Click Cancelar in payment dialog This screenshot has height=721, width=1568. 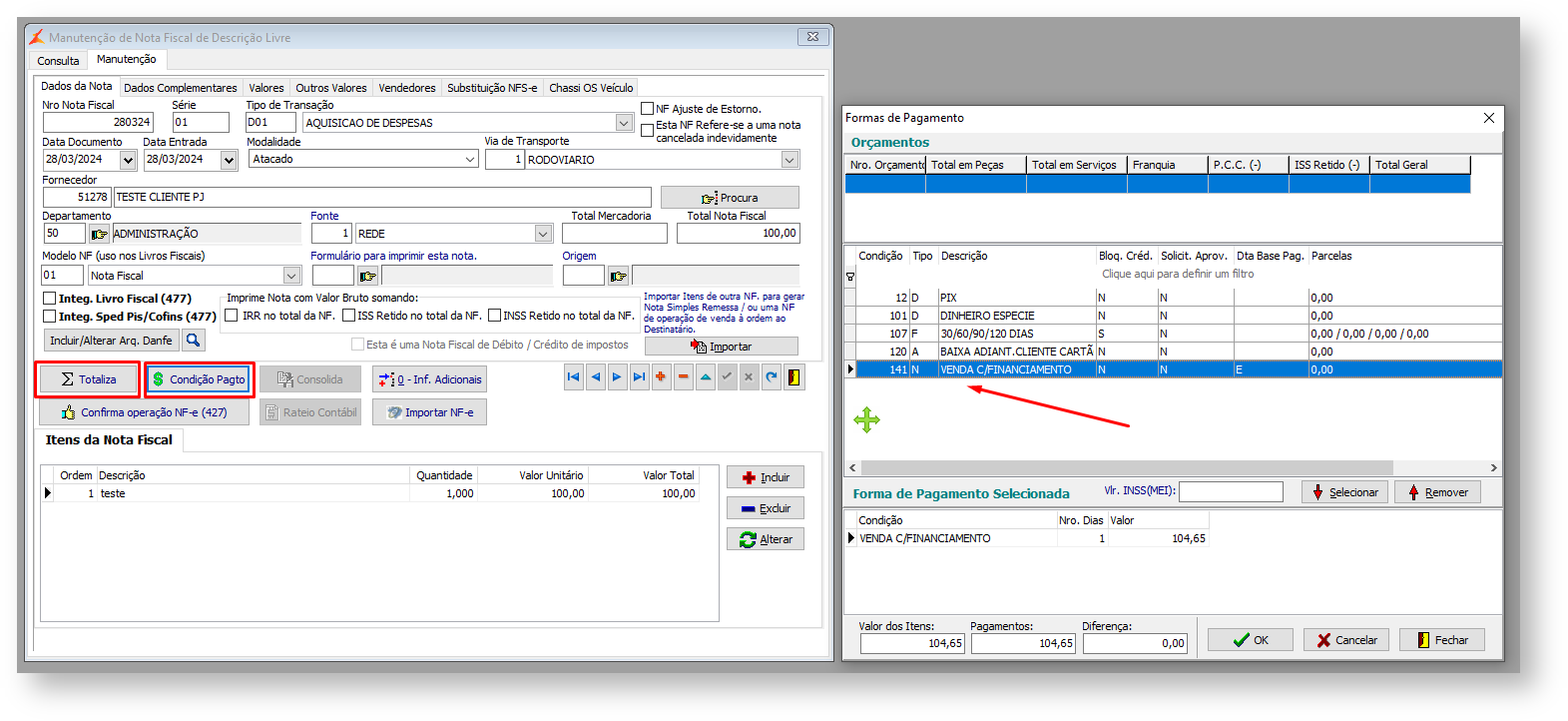pyautogui.click(x=1346, y=640)
